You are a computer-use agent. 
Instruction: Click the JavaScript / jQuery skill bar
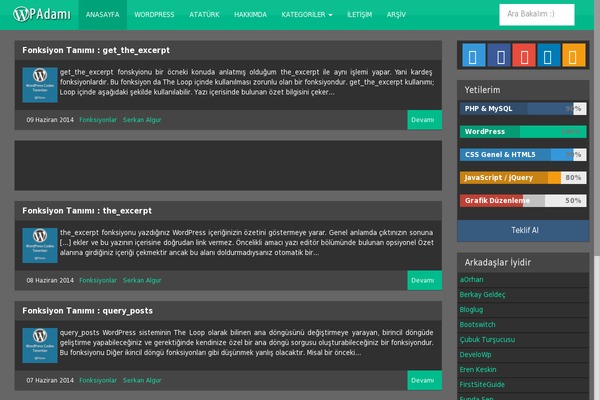tap(523, 178)
